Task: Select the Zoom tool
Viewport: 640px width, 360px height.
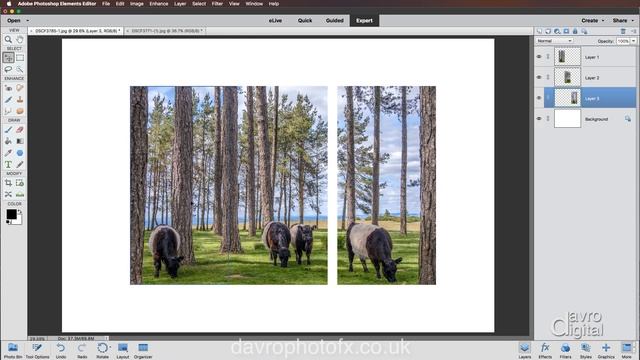Action: click(x=8, y=40)
